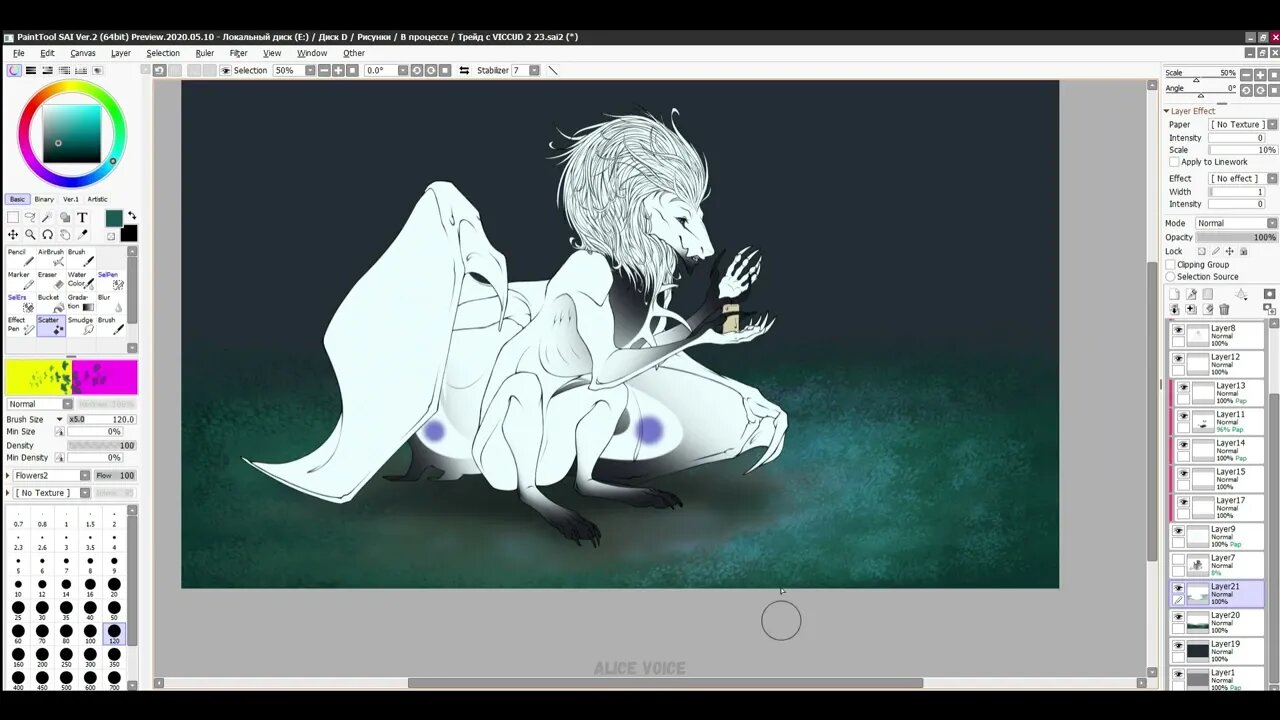Toggle show Selection eye in toolbar
This screenshot has height=720, width=1280.
click(225, 70)
